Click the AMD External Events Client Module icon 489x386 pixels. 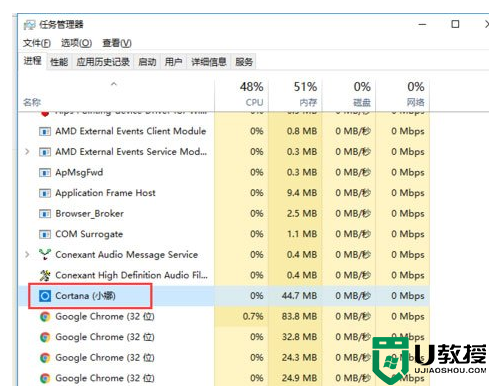pyautogui.click(x=45, y=132)
